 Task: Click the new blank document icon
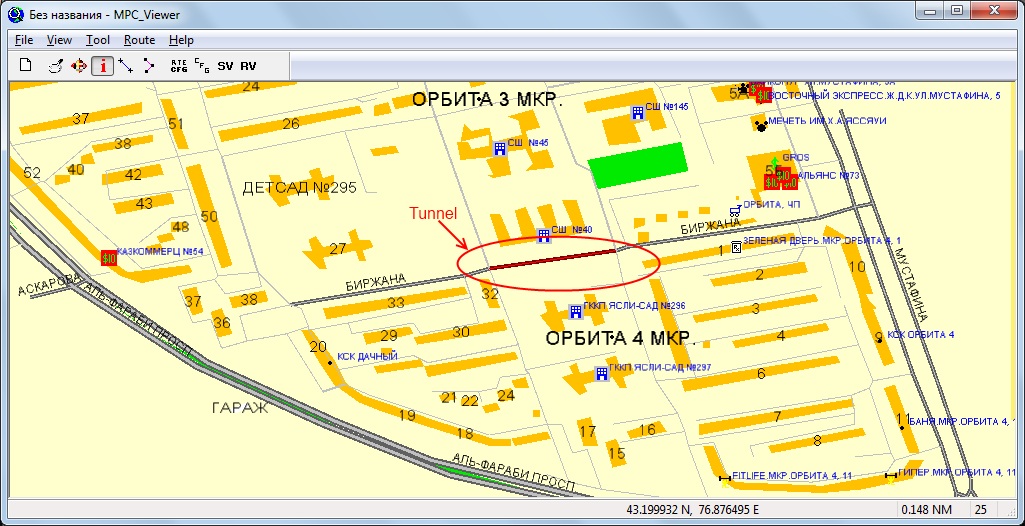27,66
